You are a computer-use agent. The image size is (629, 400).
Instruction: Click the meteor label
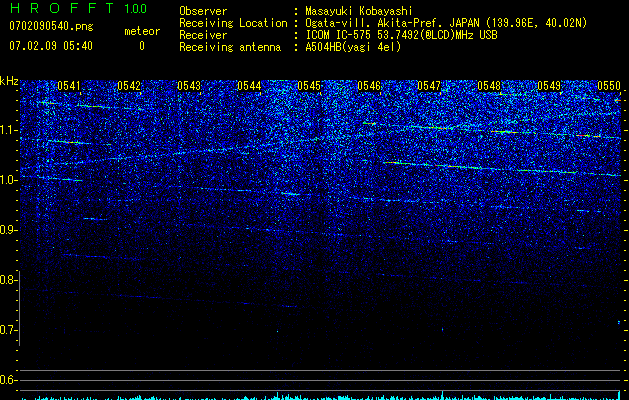[x=142, y=31]
